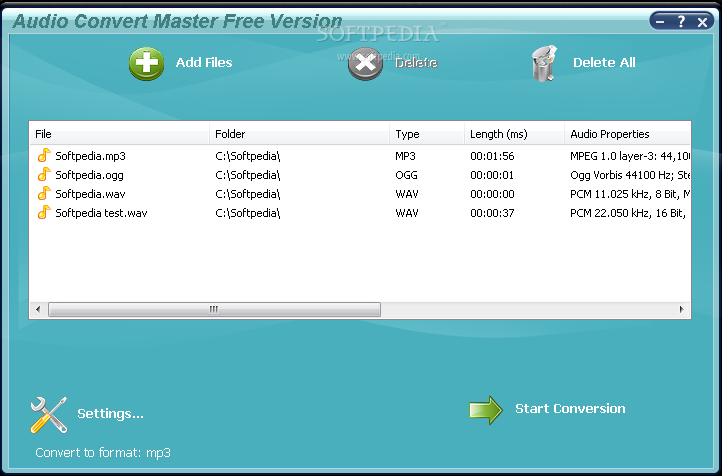The width and height of the screenshot is (722, 476).
Task: Open the Settings... text link
Action: [111, 414]
